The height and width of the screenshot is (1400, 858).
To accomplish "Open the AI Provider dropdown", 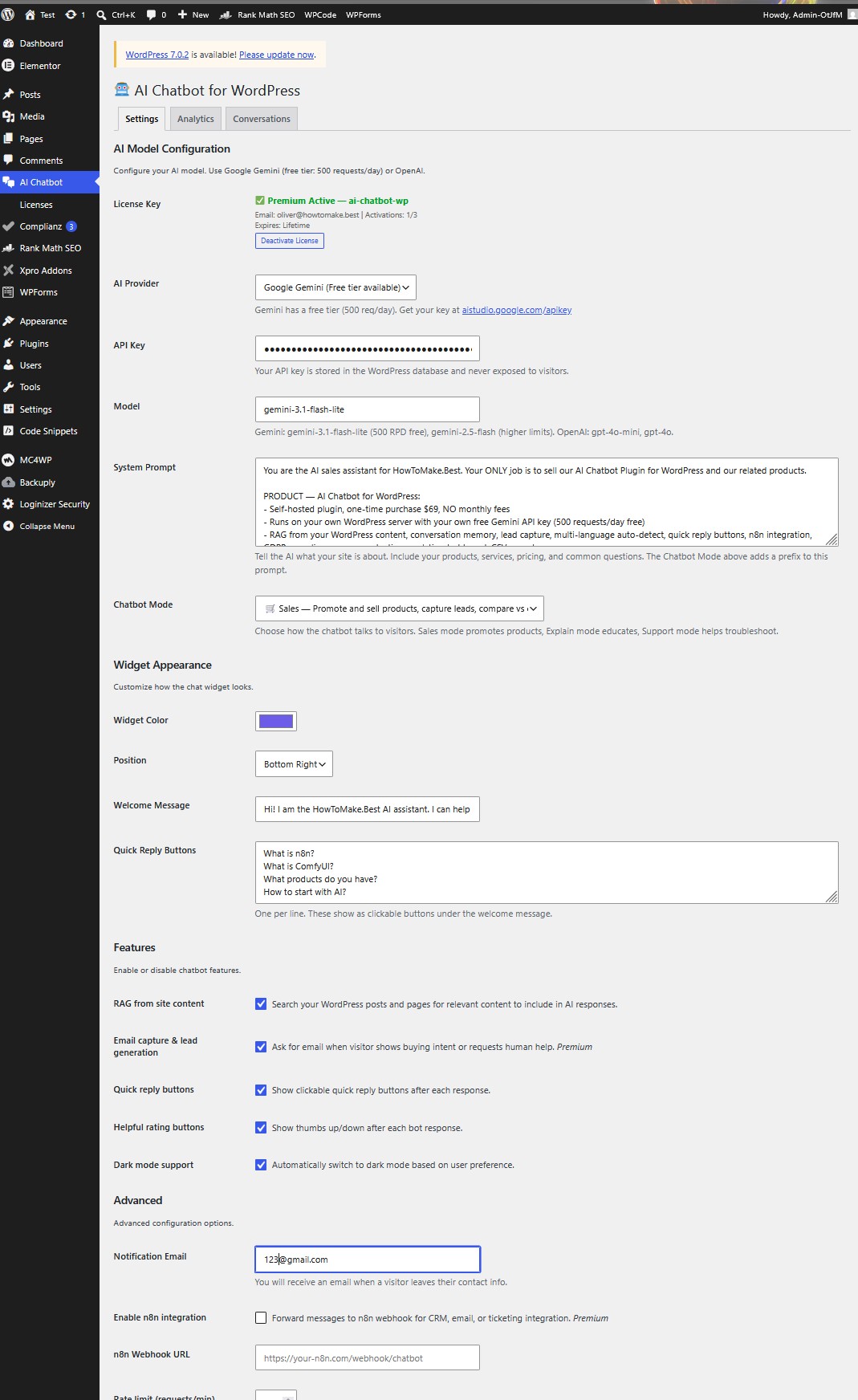I will click(x=335, y=287).
